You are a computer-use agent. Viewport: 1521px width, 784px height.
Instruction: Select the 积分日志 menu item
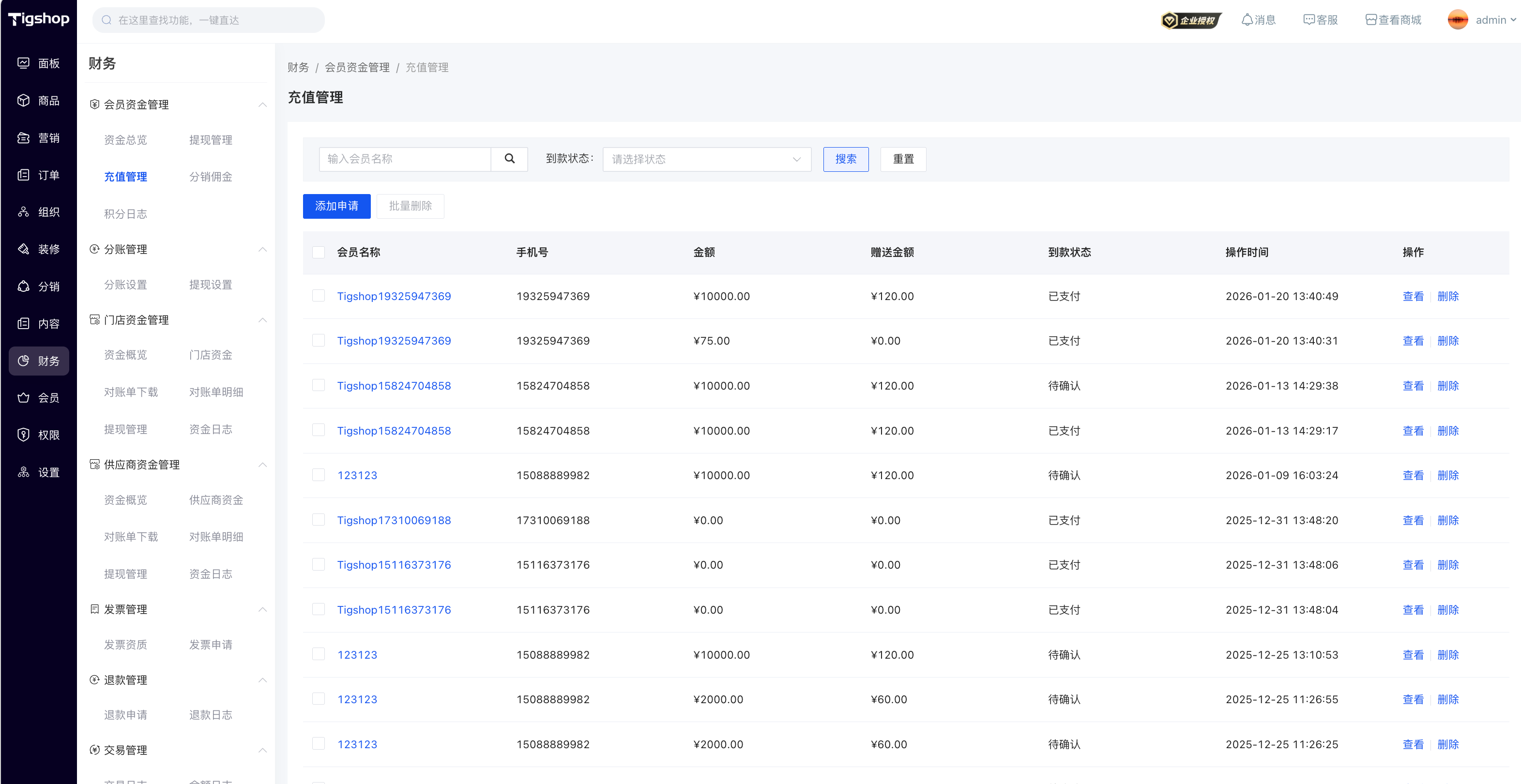click(x=125, y=214)
